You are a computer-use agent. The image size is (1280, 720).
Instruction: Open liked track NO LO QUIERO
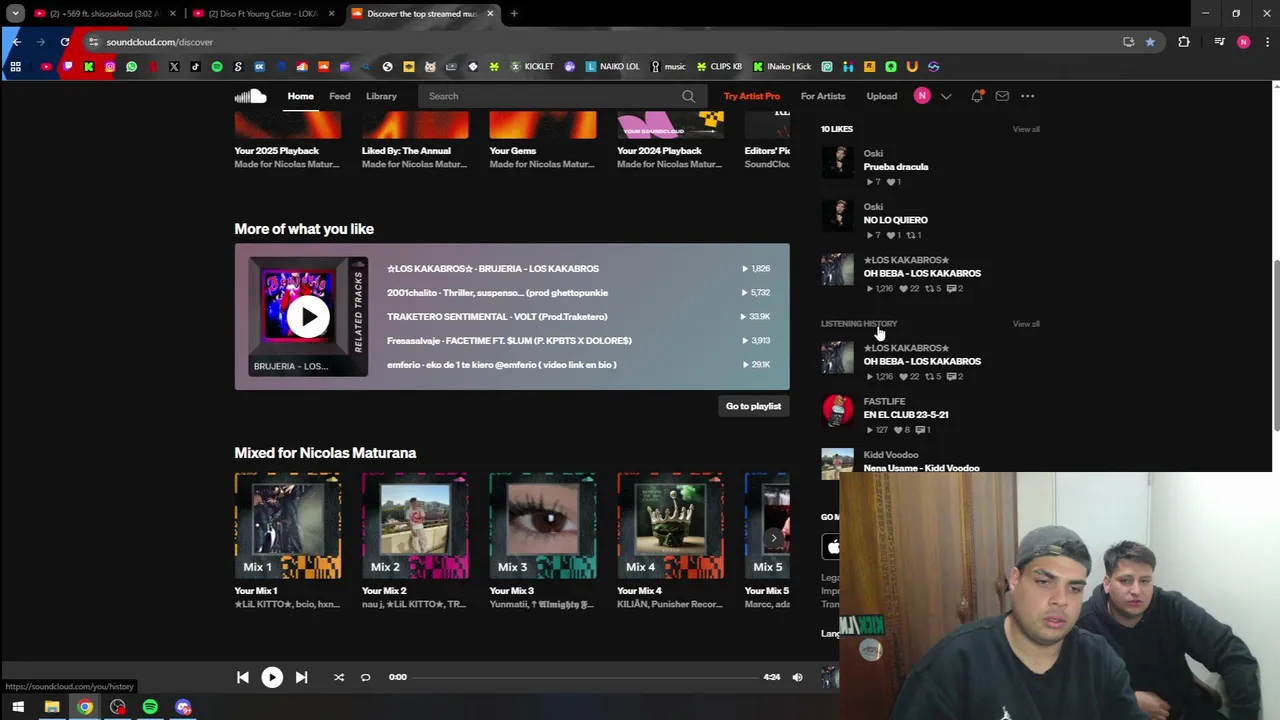tap(896, 220)
